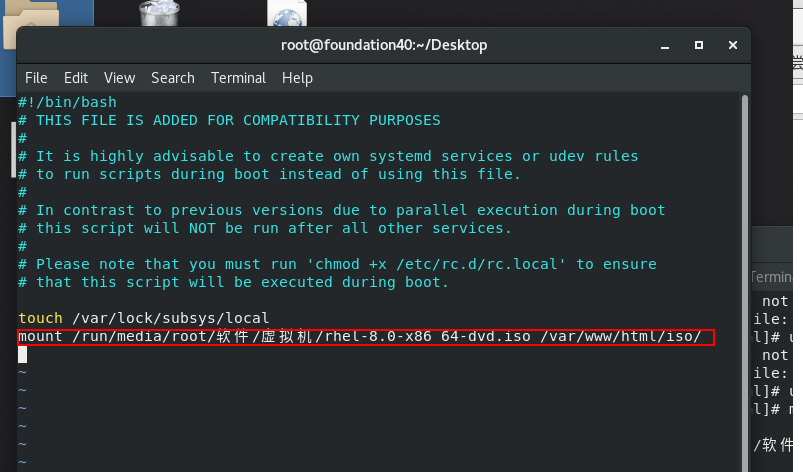This screenshot has height=472, width=803.
Task: Close the terminal window
Action: (733, 46)
